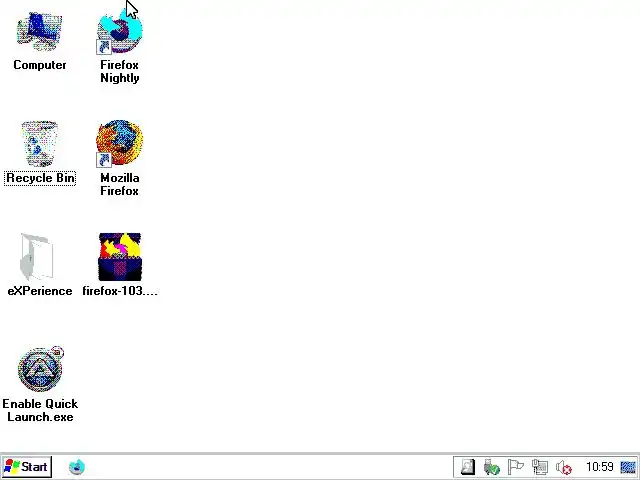Screen dimensions: 640x480
Task: Select the eXPerience folder icon
Action: tap(37, 256)
